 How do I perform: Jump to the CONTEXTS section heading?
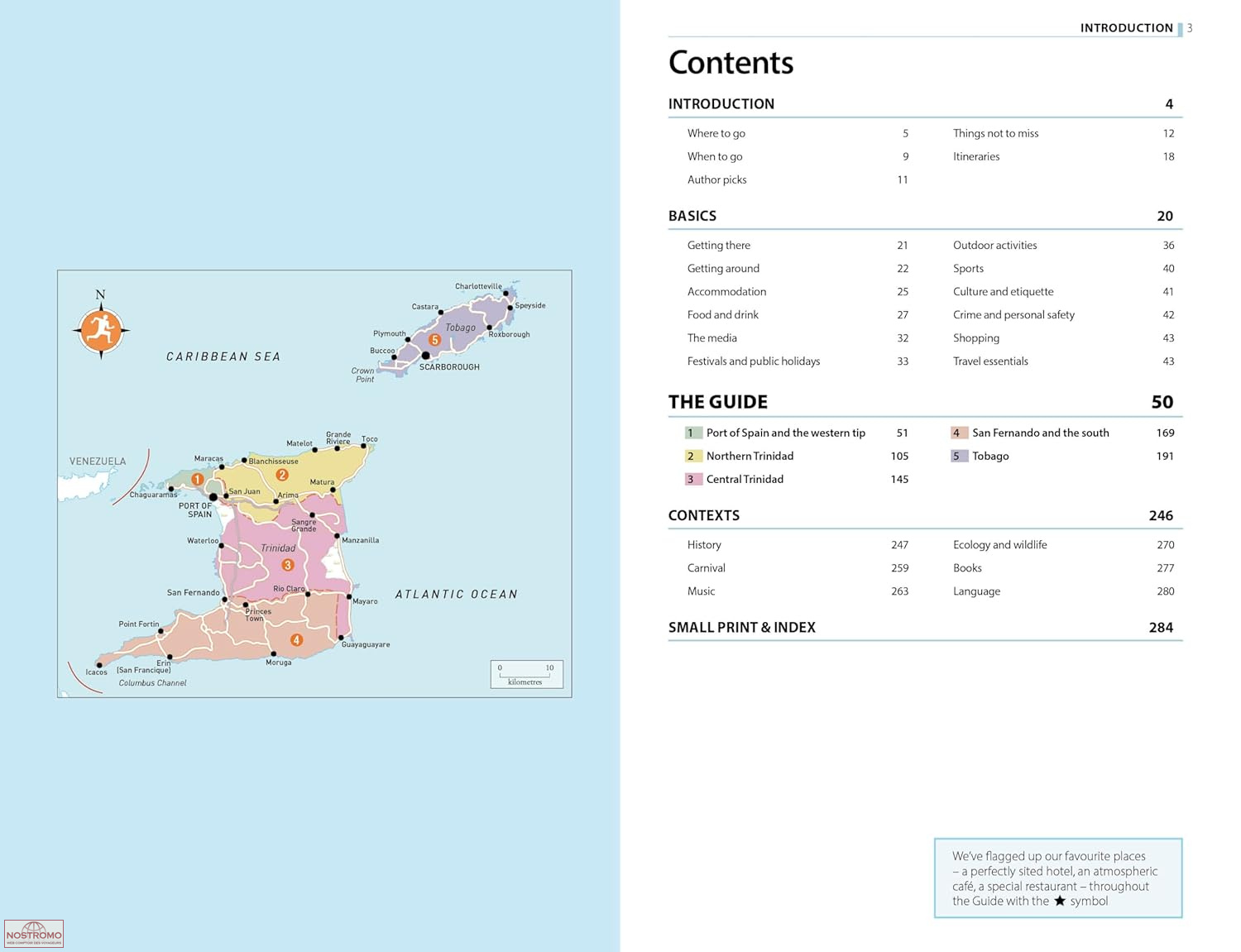[703, 515]
